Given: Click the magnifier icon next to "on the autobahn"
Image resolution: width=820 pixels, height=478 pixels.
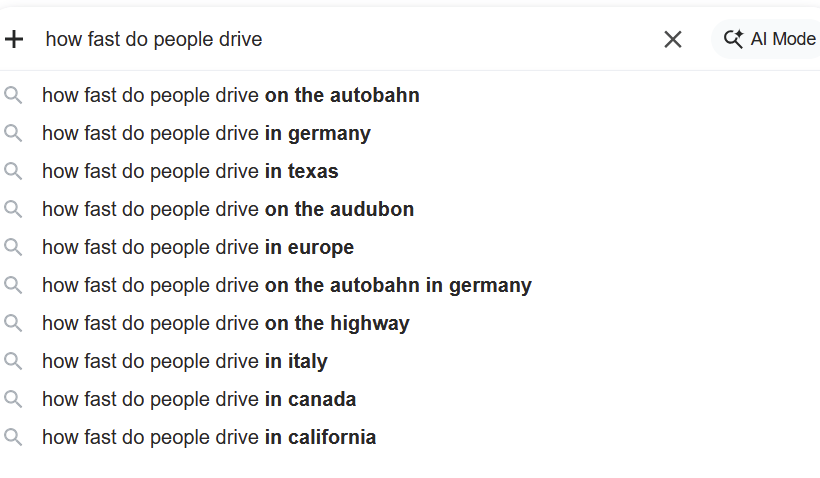Looking at the screenshot, I should tap(13, 96).
